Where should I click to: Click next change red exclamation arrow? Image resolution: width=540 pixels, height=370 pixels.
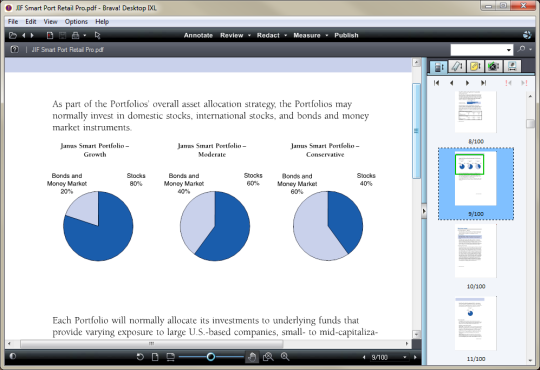point(524,83)
